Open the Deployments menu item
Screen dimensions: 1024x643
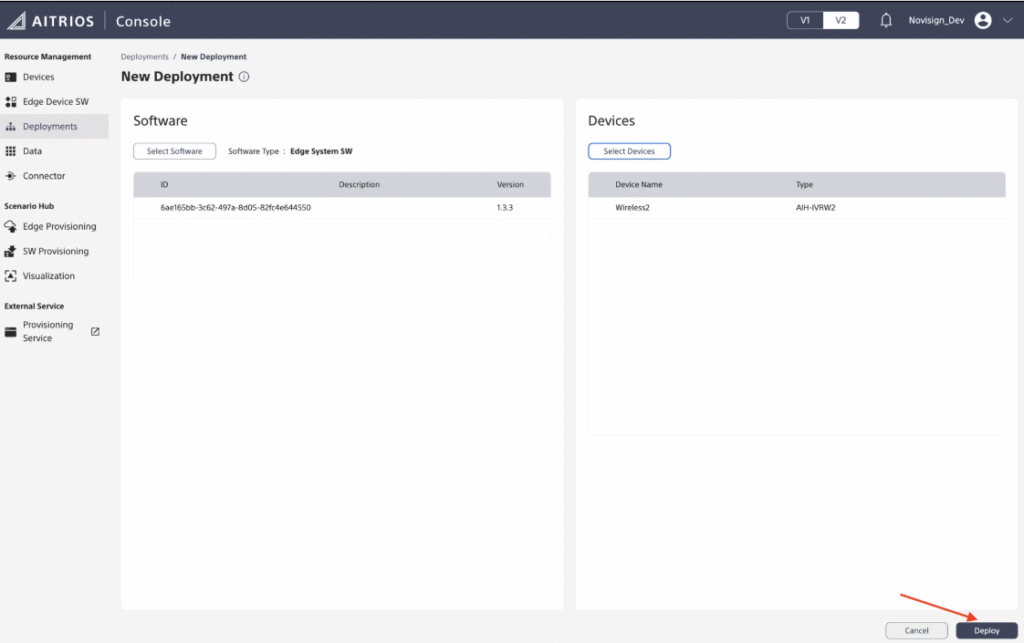click(50, 127)
